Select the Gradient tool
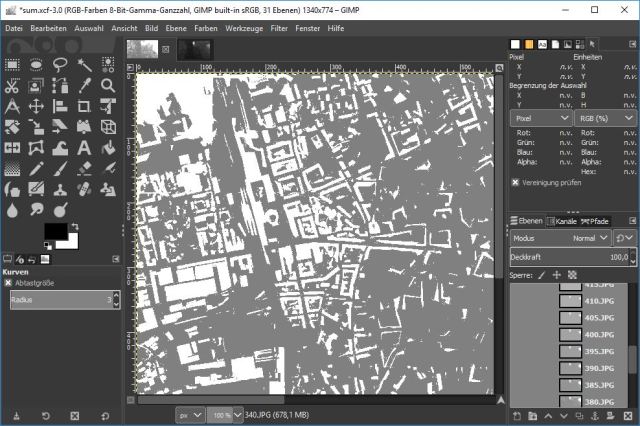This screenshot has height=426, width=640. [x=12, y=169]
